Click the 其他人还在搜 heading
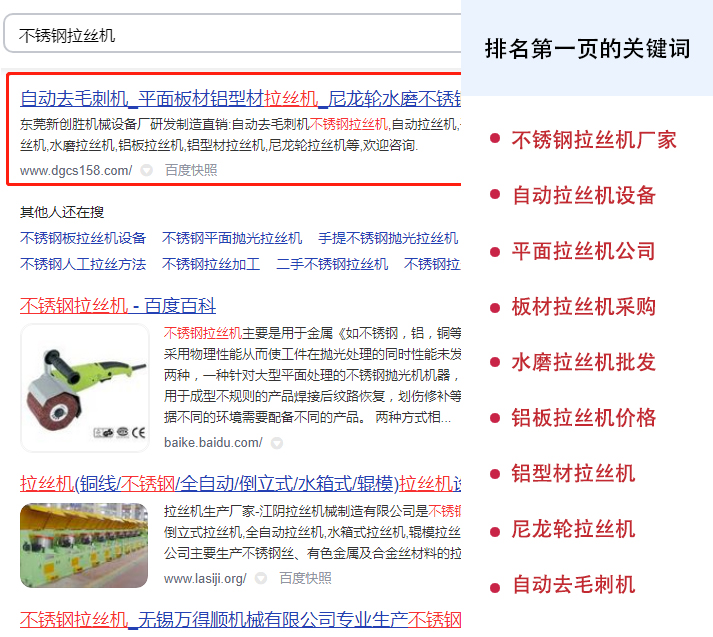713x637 pixels. point(62,212)
